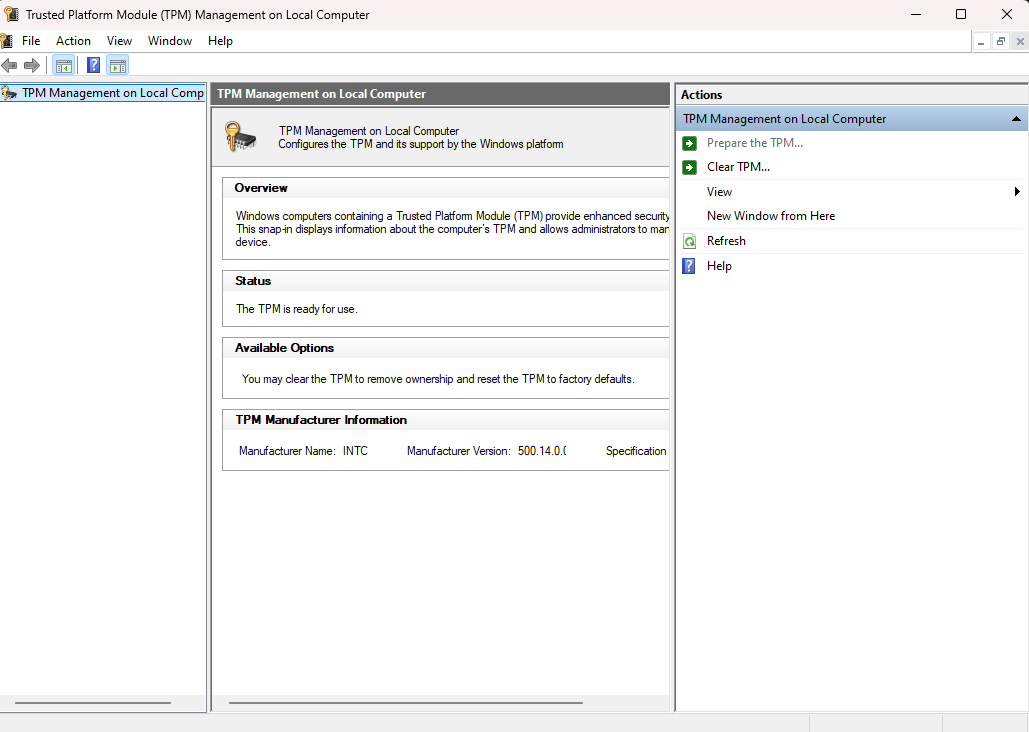Click the Manufacturer Version 500.14.0 value
Image resolution: width=1029 pixels, height=732 pixels.
coord(542,451)
